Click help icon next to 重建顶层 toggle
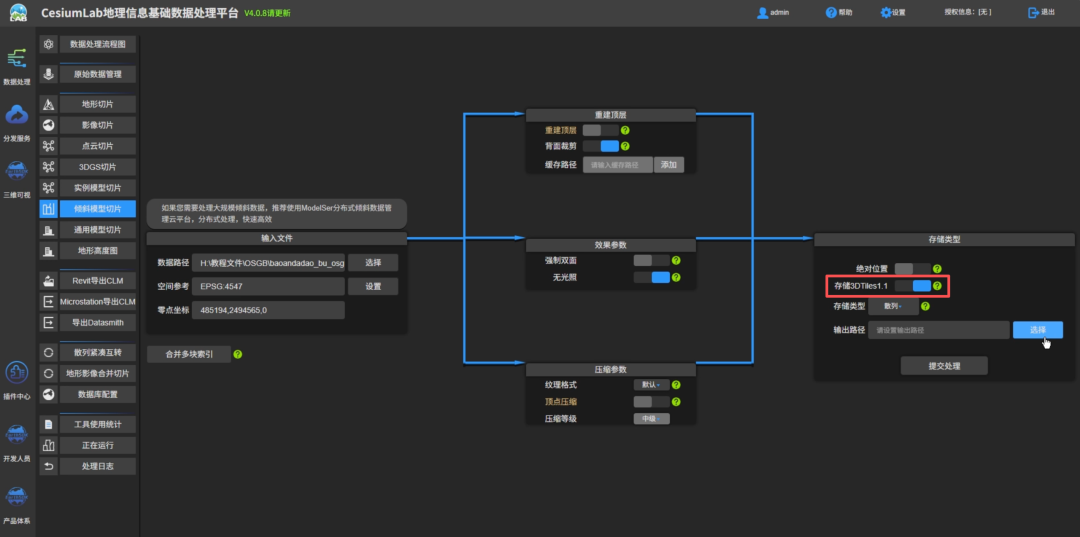This screenshot has height=537, width=1080. pyautogui.click(x=625, y=129)
